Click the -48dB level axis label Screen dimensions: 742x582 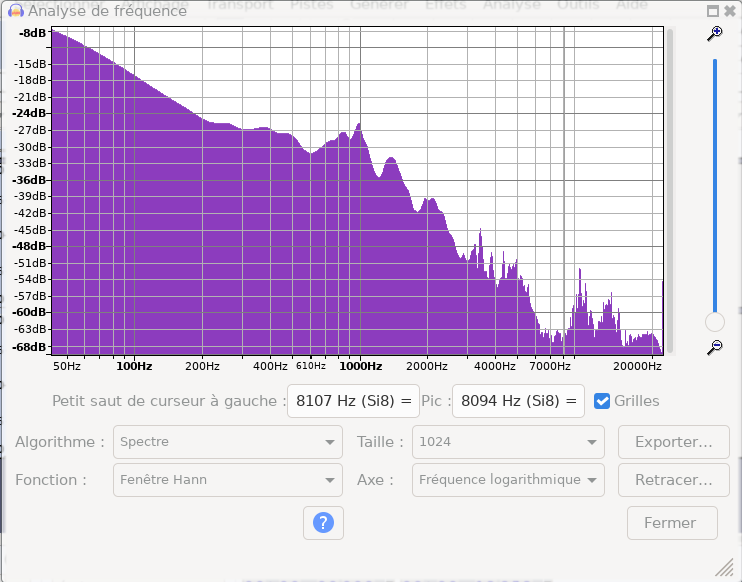29,247
